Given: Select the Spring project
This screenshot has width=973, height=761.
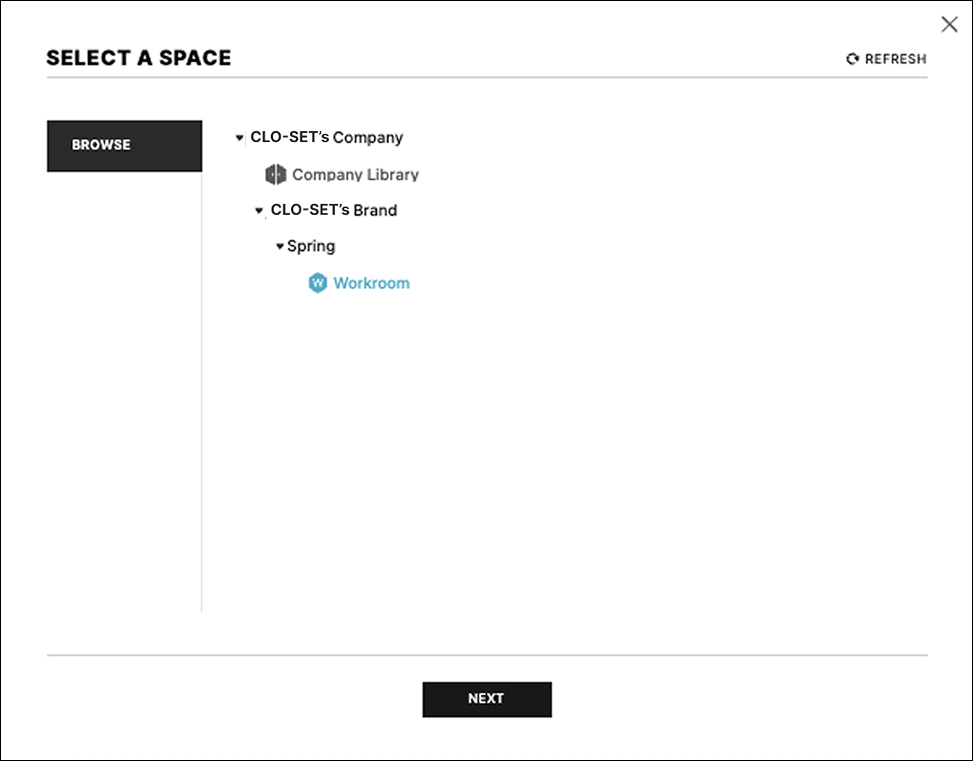Looking at the screenshot, I should pyautogui.click(x=311, y=246).
